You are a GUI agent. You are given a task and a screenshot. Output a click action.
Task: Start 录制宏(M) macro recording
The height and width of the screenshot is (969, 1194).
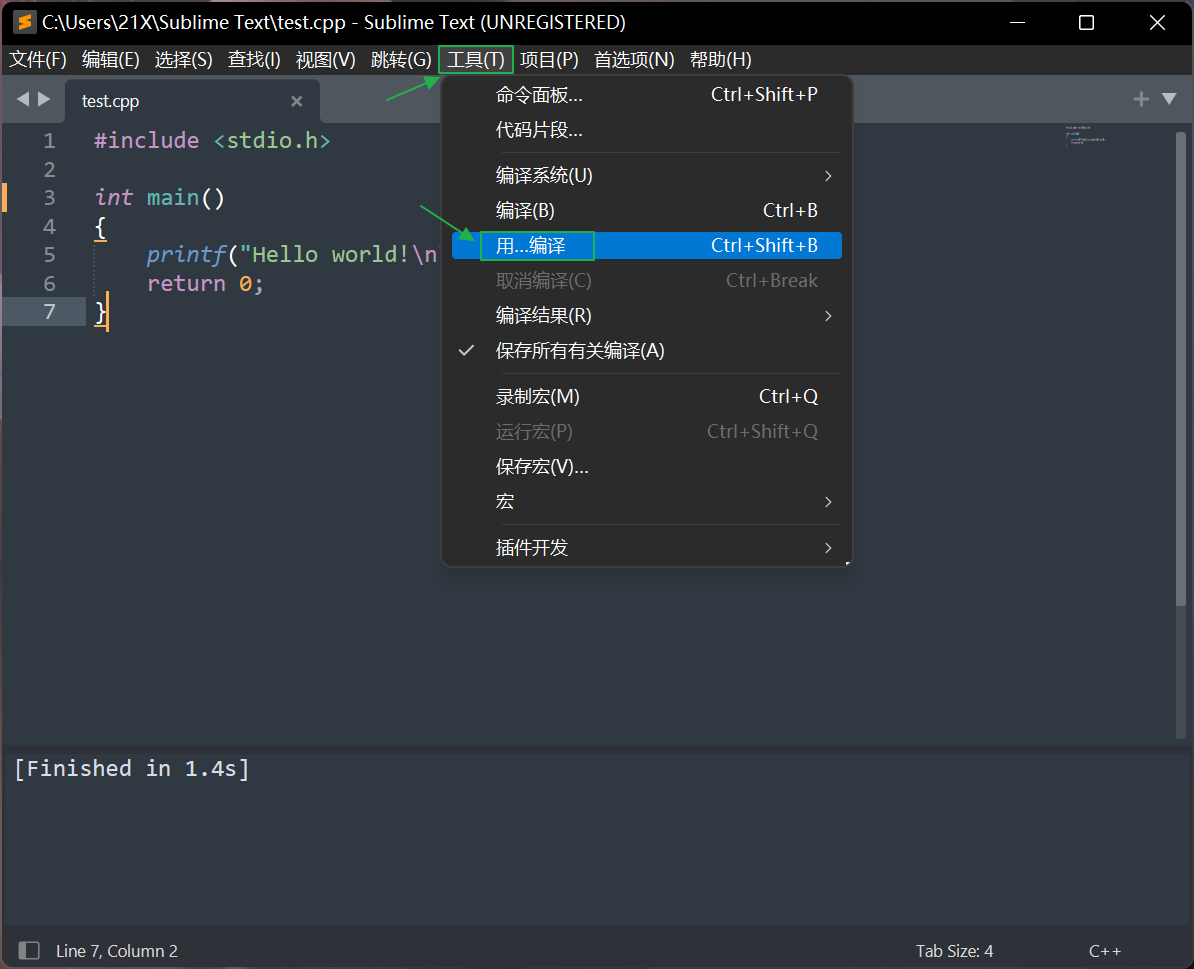coord(646,397)
